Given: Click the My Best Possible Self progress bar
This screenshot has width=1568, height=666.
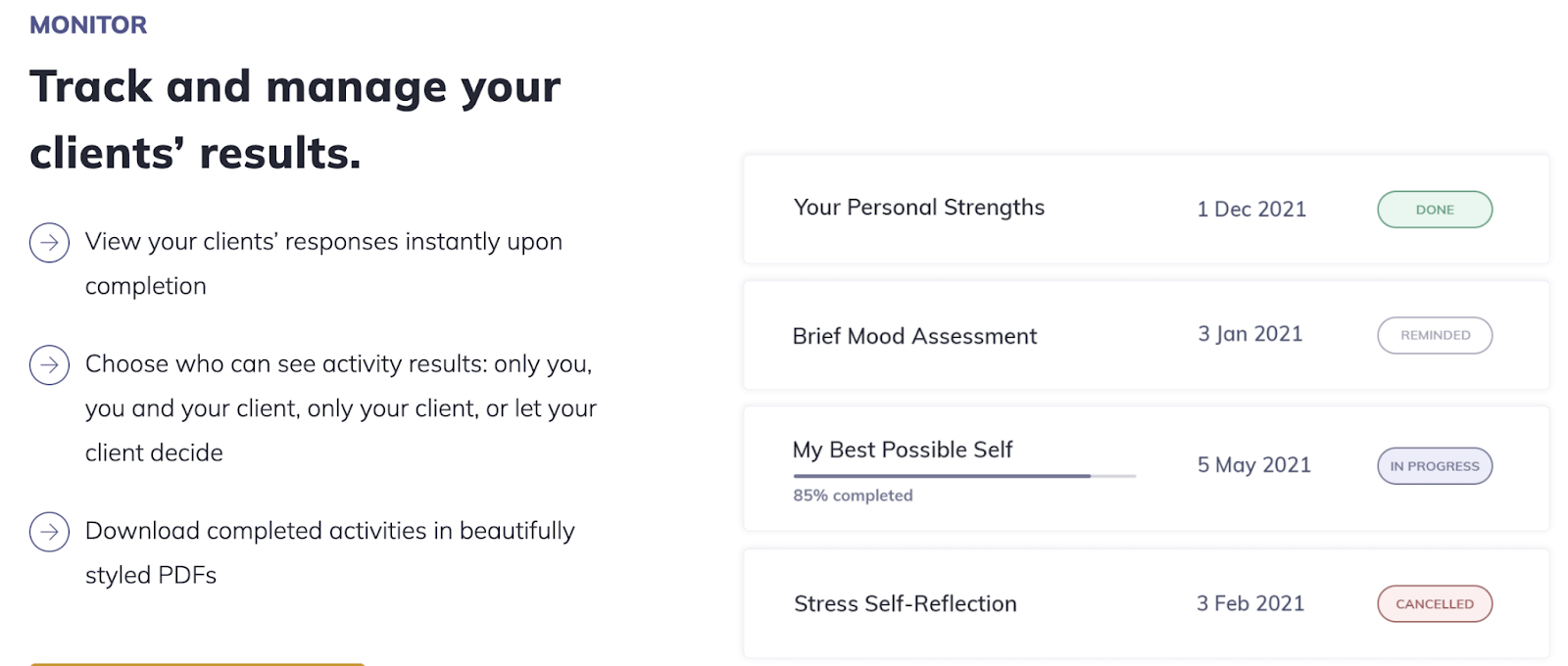Looking at the screenshot, I should coord(963,476).
